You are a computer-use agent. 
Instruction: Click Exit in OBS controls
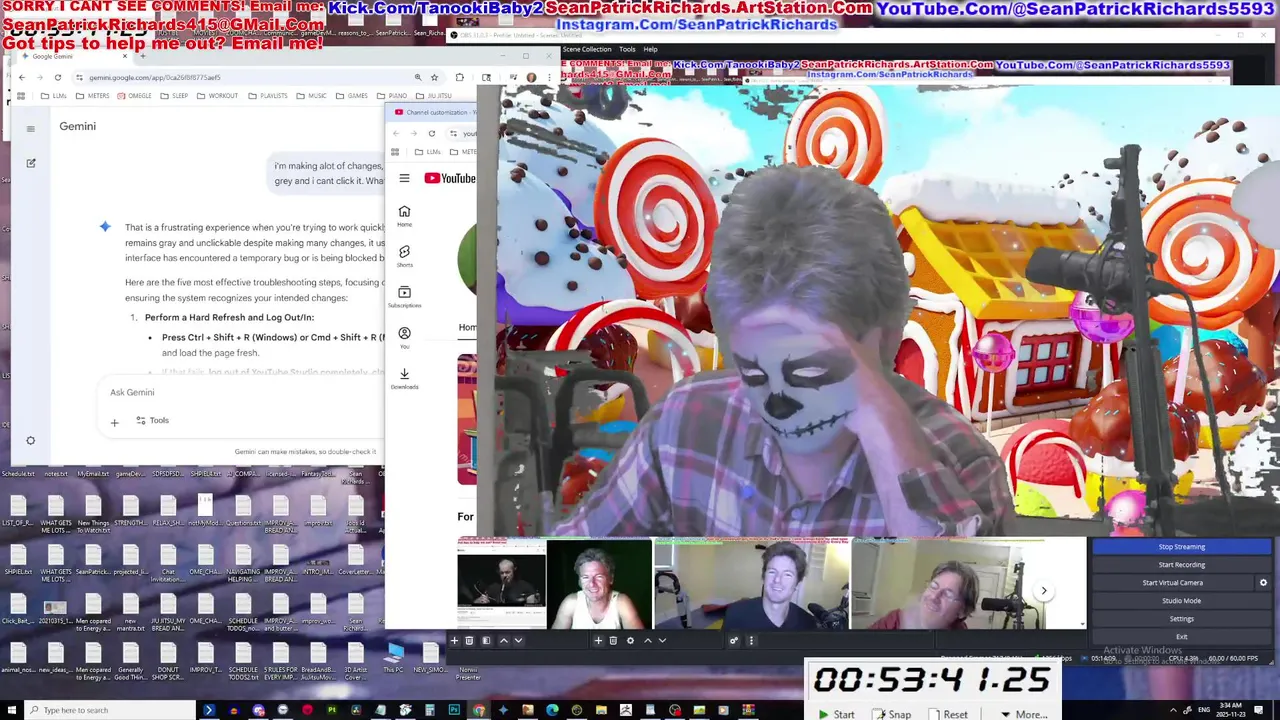point(1181,637)
